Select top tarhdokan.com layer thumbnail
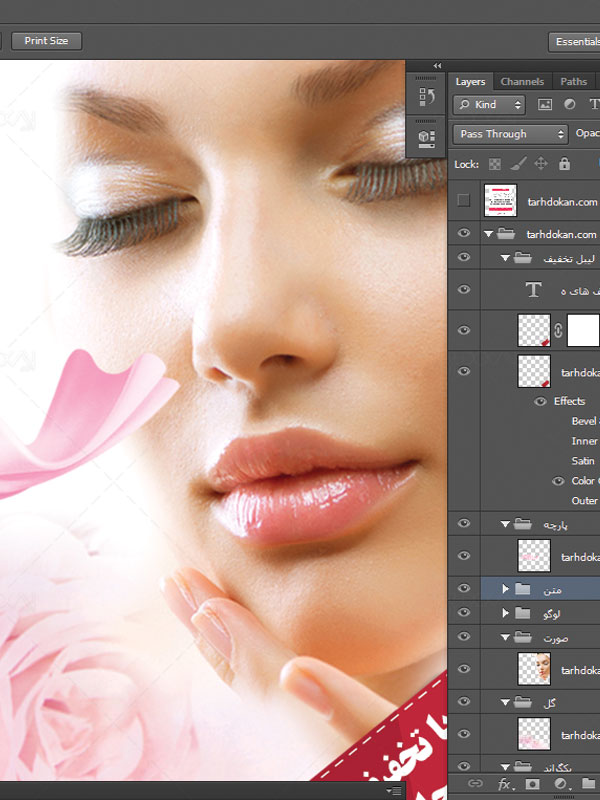 (500, 201)
